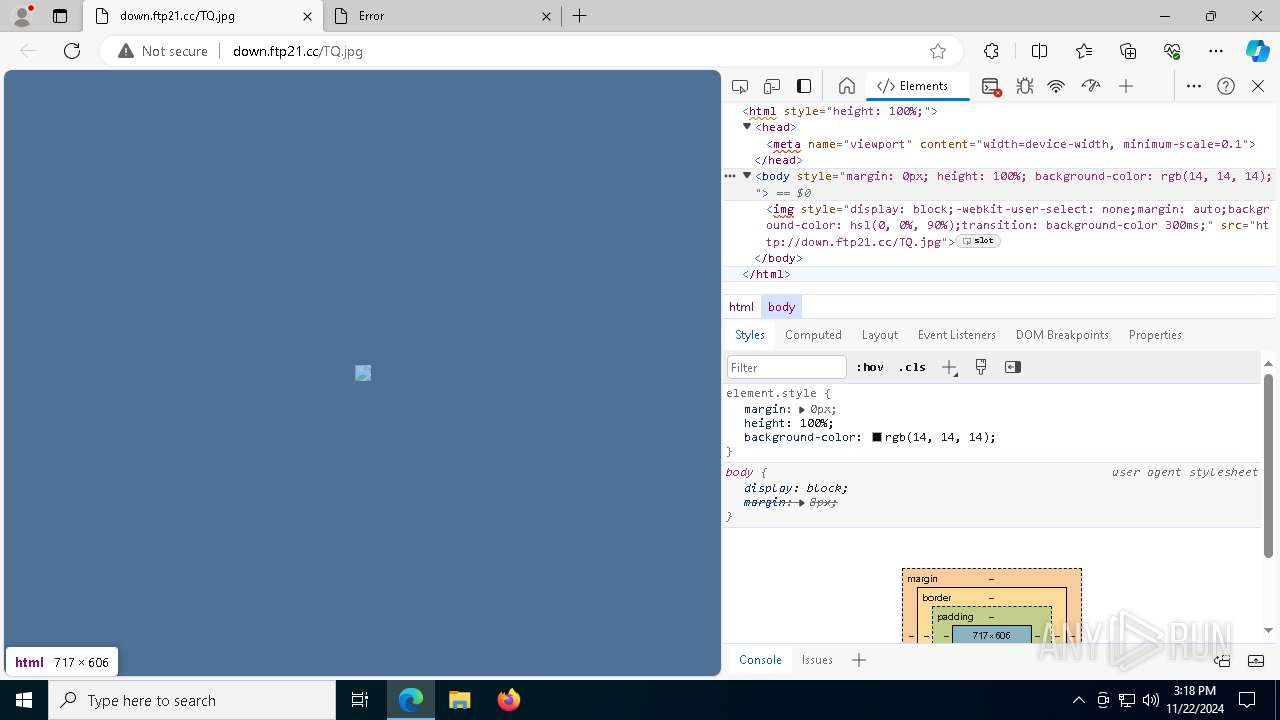The width and height of the screenshot is (1280, 720).
Task: Collapse the body node in DOM tree
Action: pos(747,176)
